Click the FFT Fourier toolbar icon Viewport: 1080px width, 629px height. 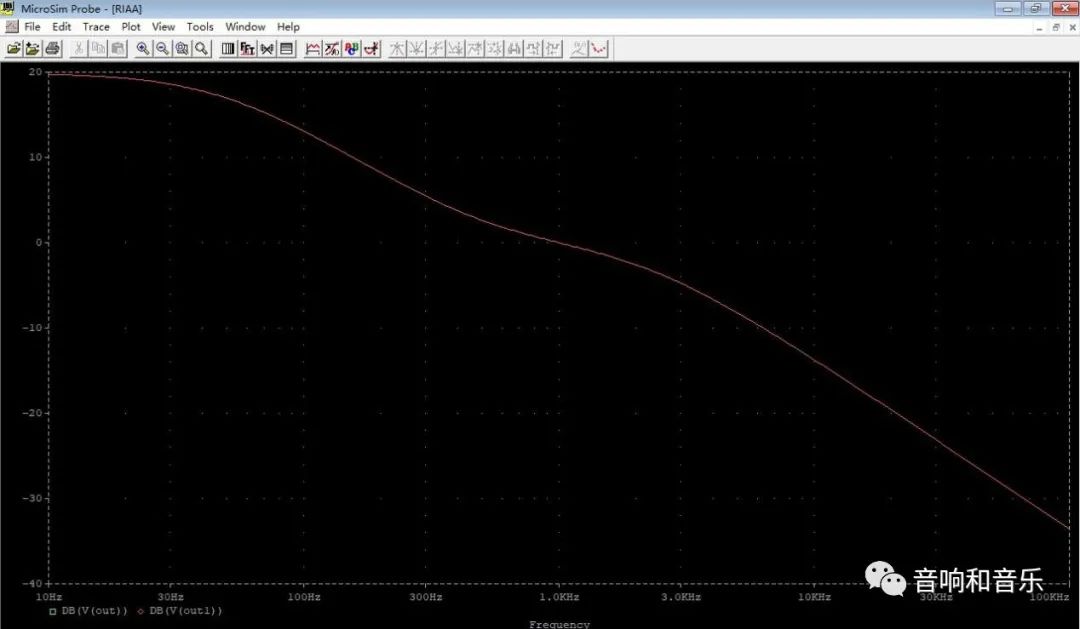point(247,48)
